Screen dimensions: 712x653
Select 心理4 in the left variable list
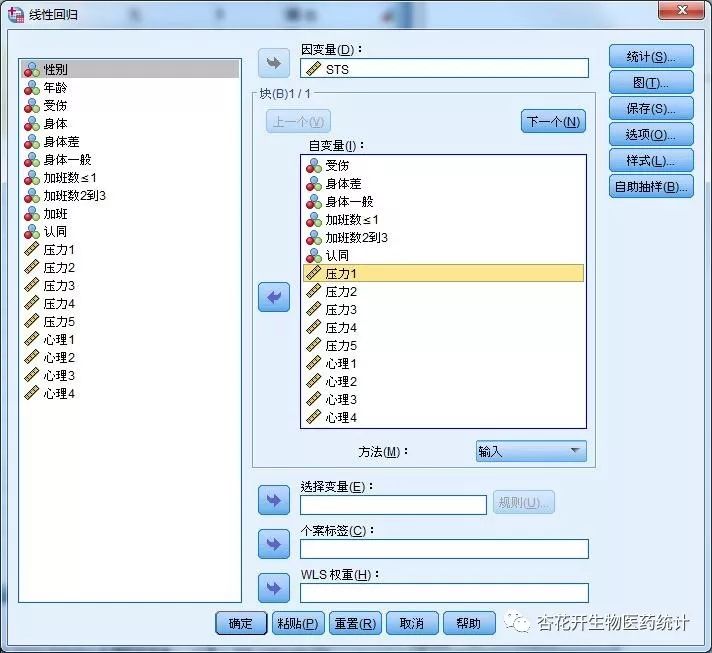(130, 393)
